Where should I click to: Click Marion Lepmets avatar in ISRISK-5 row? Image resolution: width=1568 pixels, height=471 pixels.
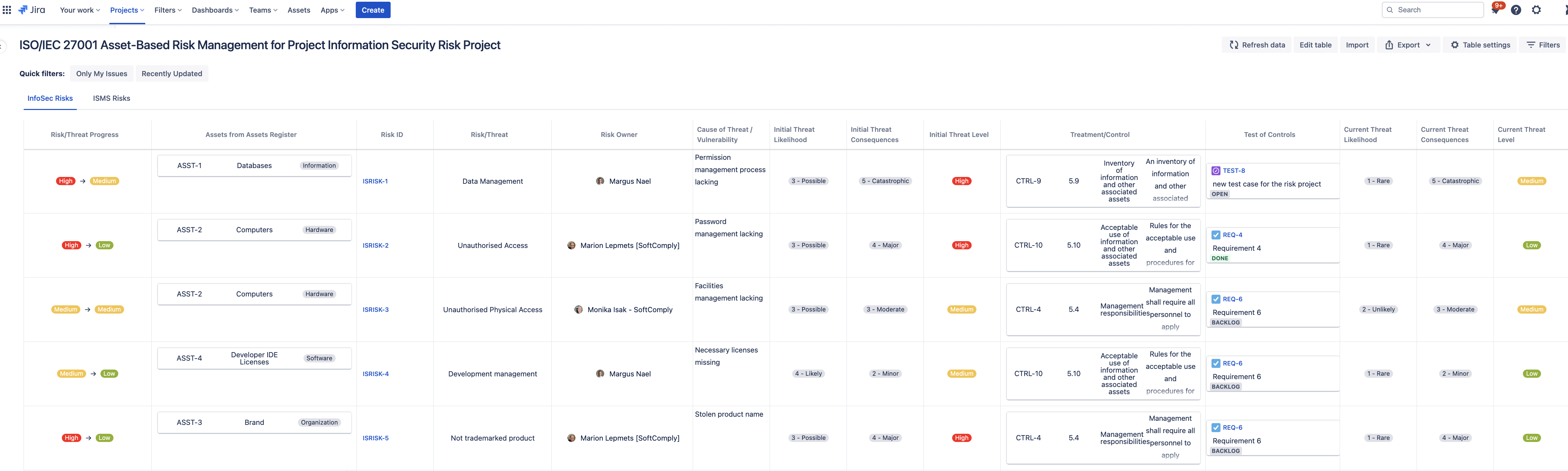(x=571, y=438)
